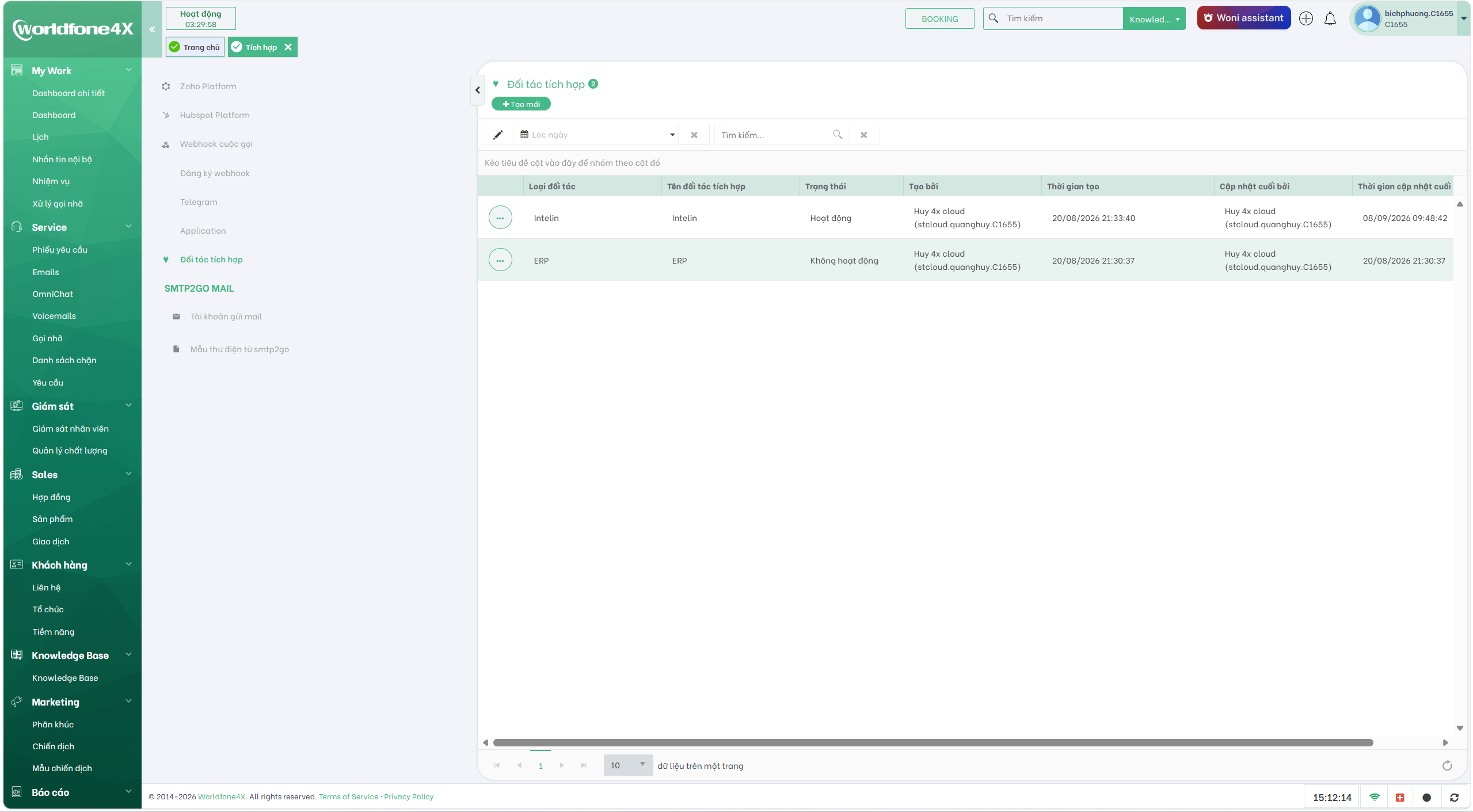Click the notification bell icon
Screen dimensions: 1473x812
(x=1330, y=18)
